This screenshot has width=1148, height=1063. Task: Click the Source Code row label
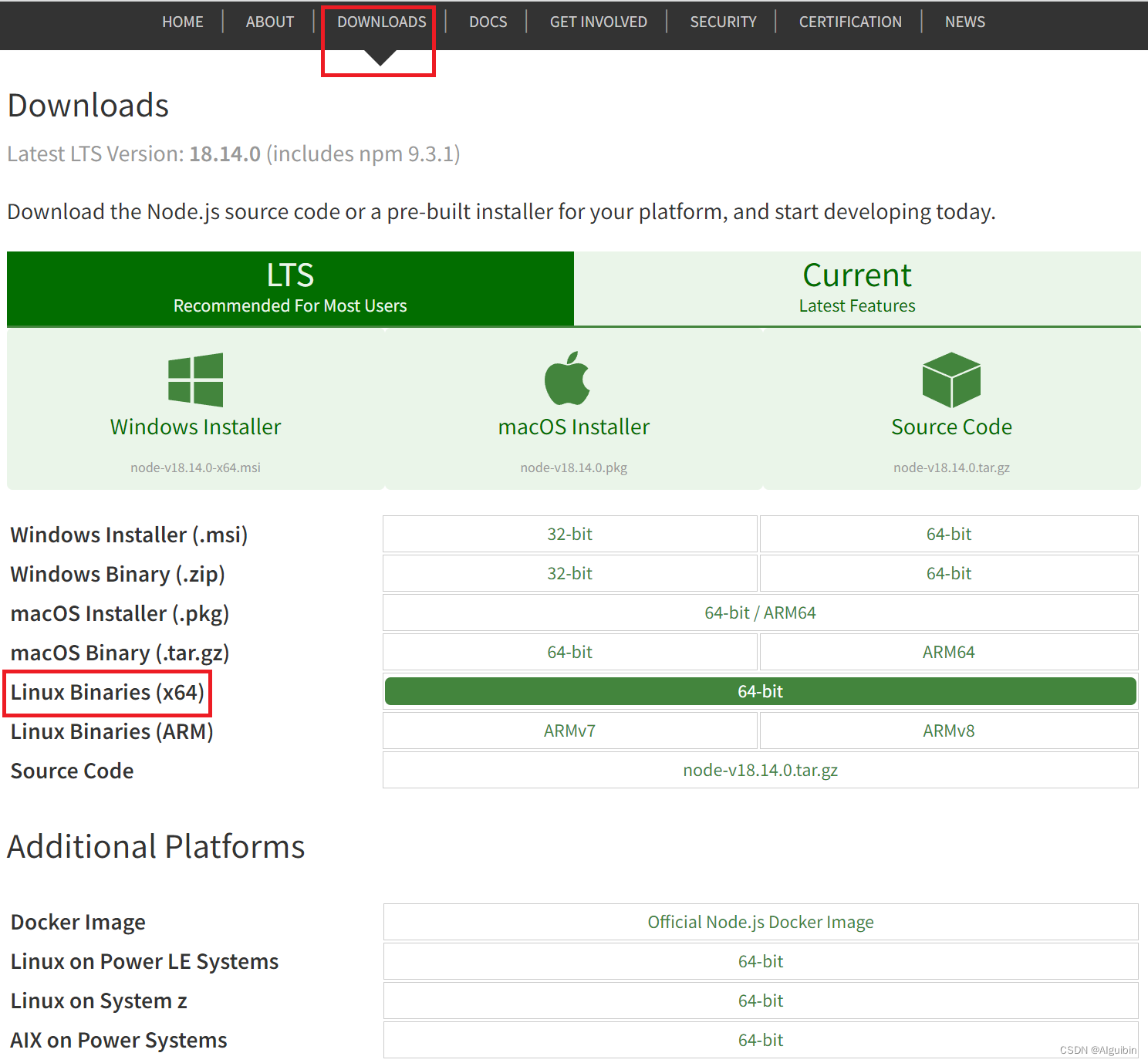pos(73,771)
